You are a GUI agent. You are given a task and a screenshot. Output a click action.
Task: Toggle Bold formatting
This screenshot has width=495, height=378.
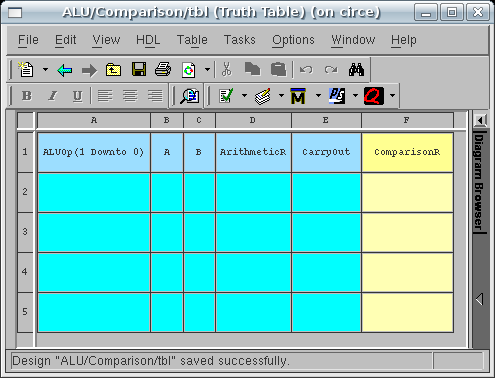pyautogui.click(x=27, y=96)
